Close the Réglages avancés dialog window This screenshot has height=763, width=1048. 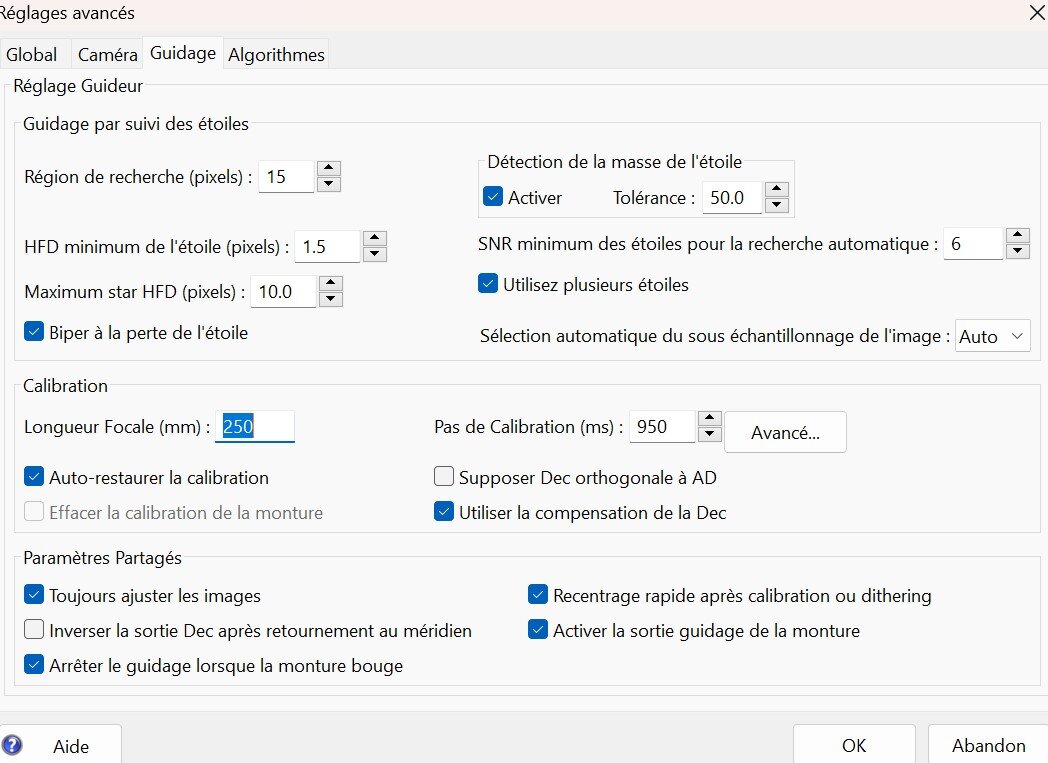[x=1036, y=13]
